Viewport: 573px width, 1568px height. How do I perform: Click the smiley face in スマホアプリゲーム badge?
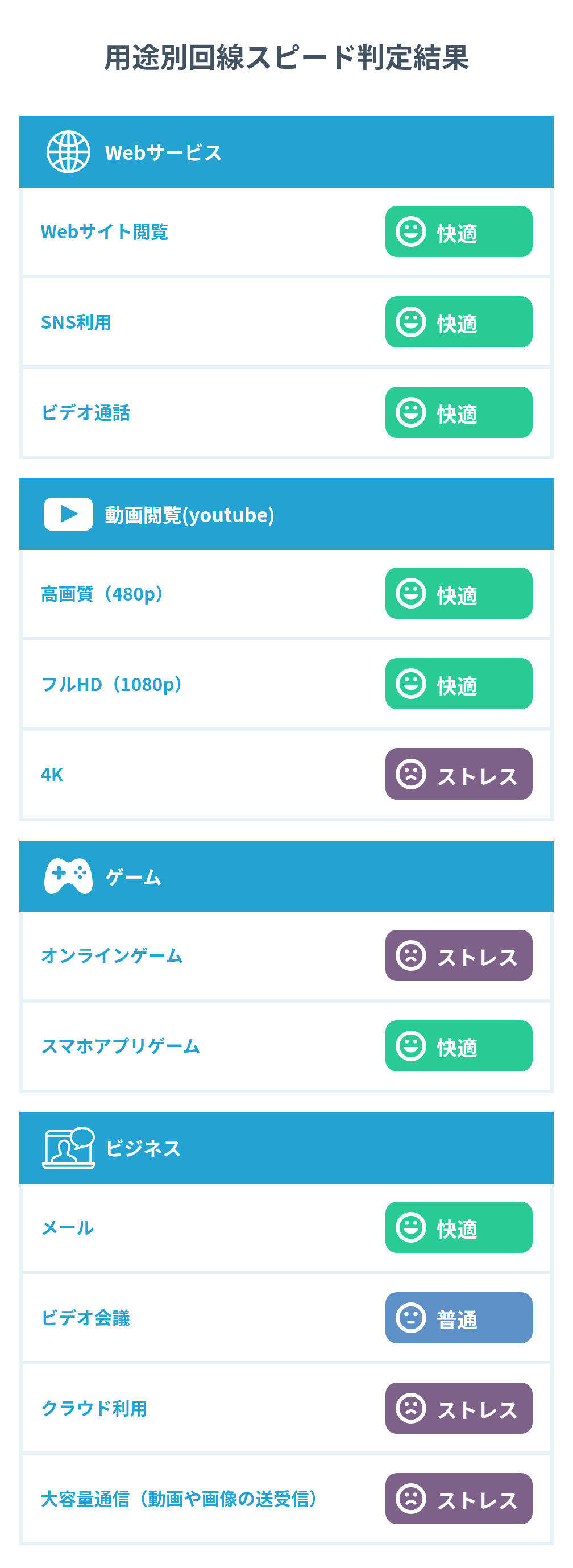410,1046
